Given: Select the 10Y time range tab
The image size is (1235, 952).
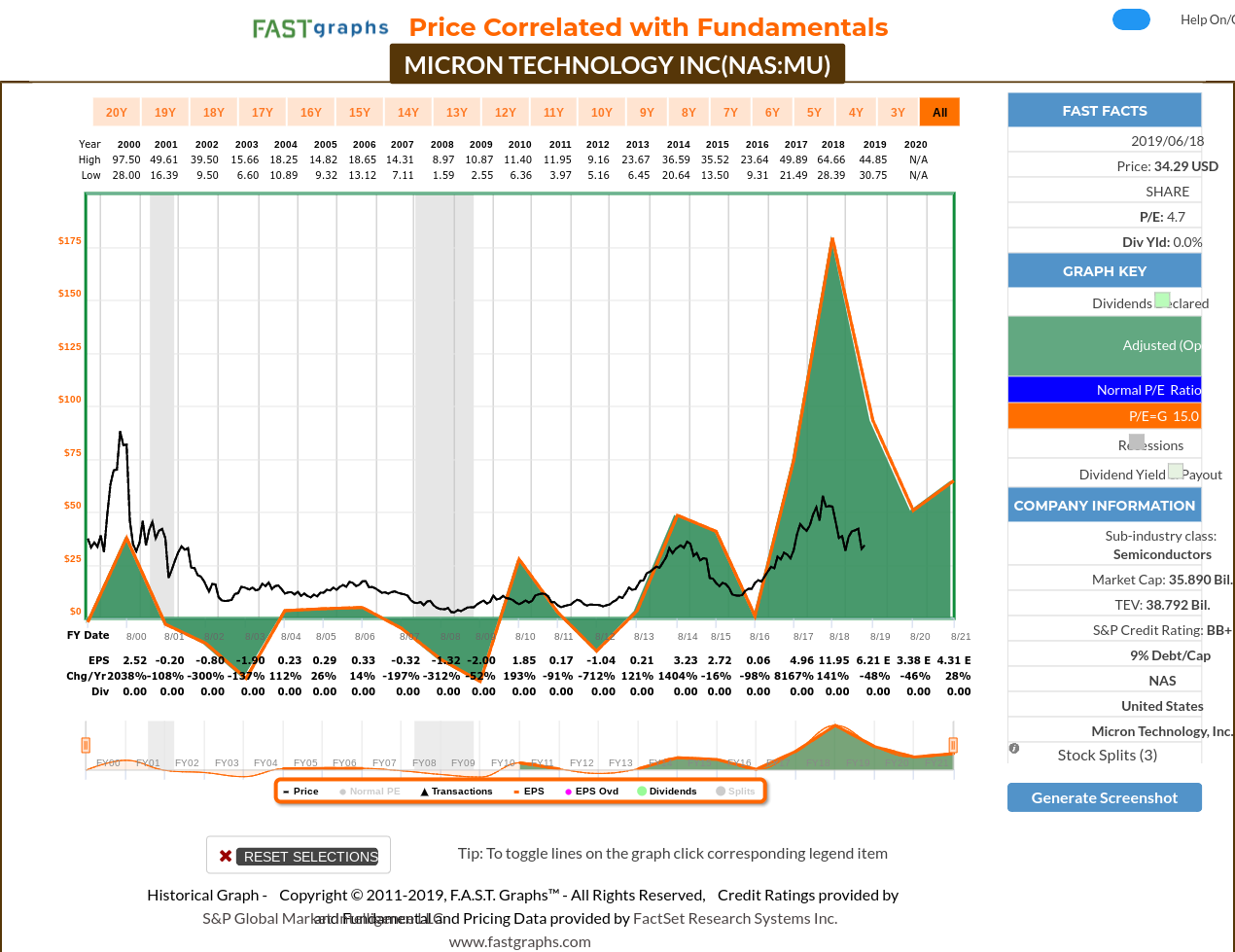Looking at the screenshot, I should 602,112.
